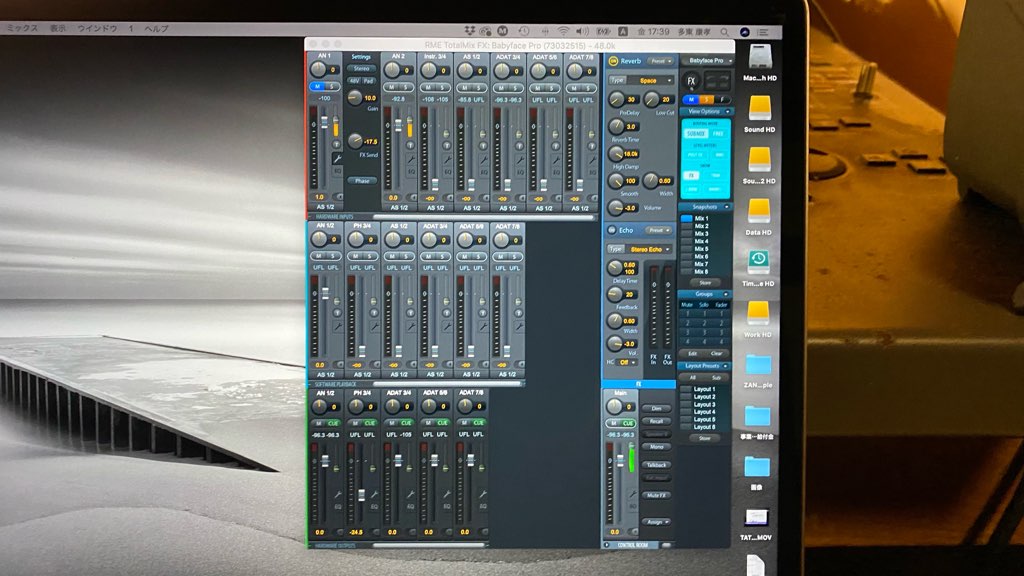
Task: Open the Notification Center list icon
Action: 762,31
